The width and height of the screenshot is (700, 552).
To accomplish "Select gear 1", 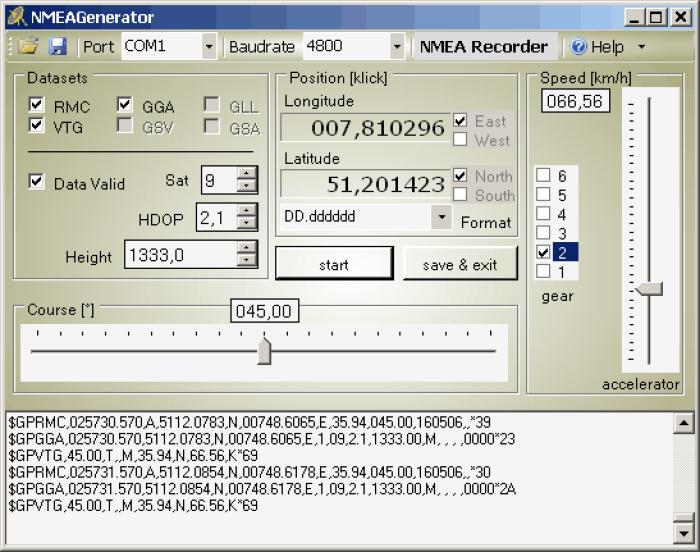I will pos(543,271).
